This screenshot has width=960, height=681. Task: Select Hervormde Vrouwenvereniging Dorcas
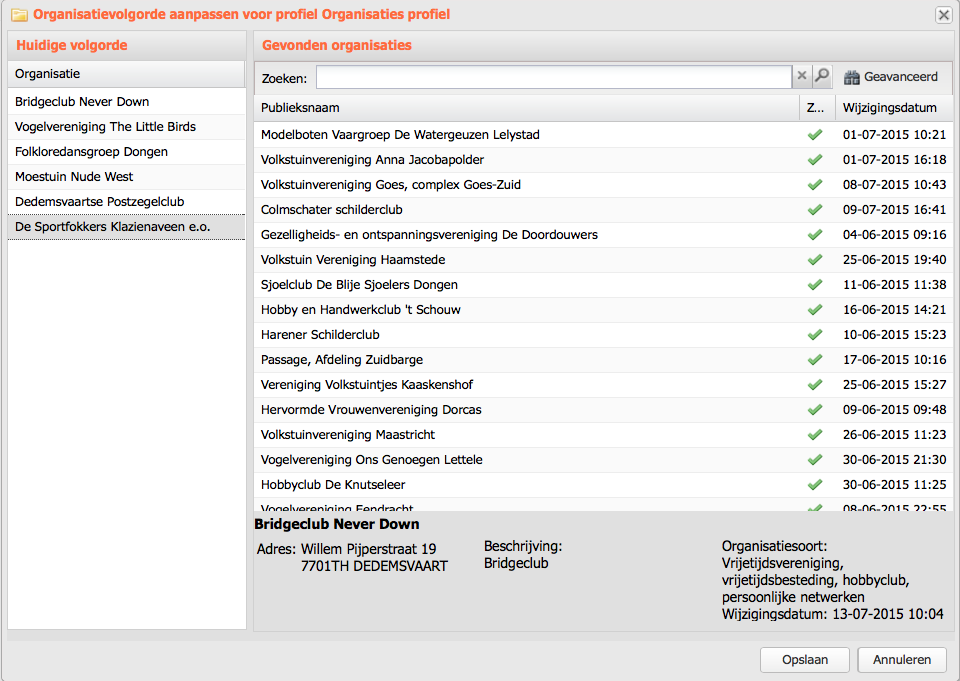coord(603,410)
